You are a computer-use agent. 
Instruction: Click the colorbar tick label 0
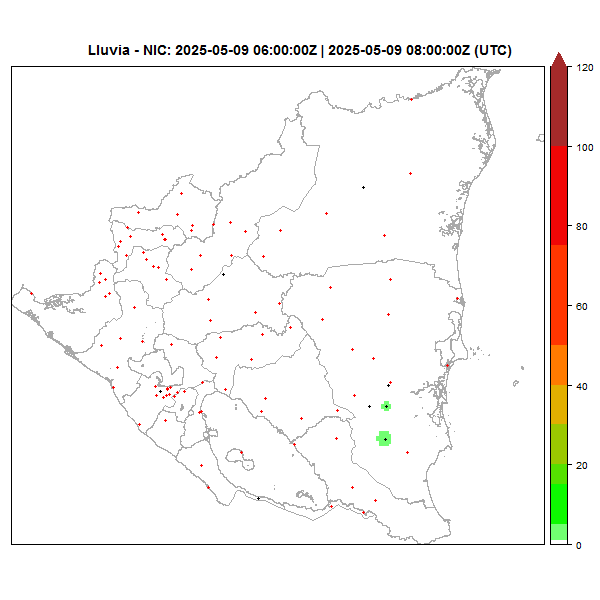[579, 545]
